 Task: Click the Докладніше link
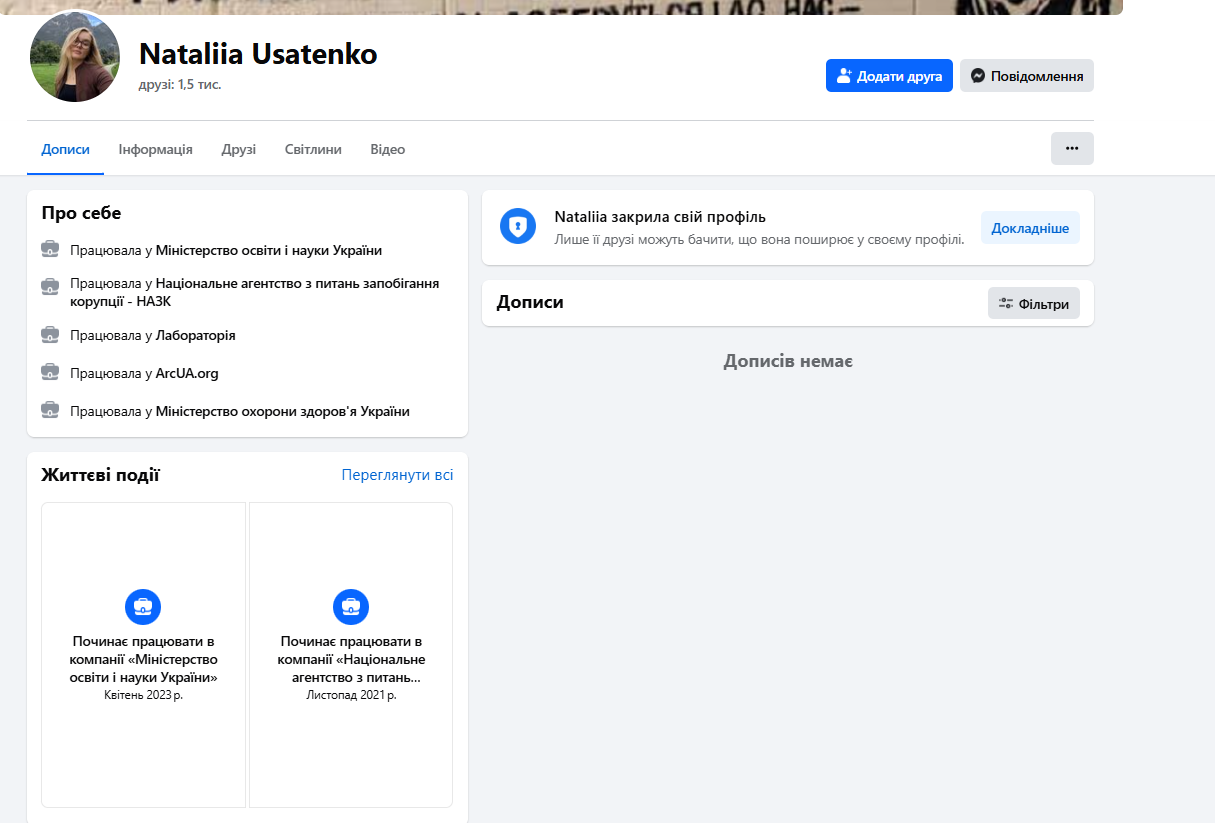[1030, 227]
